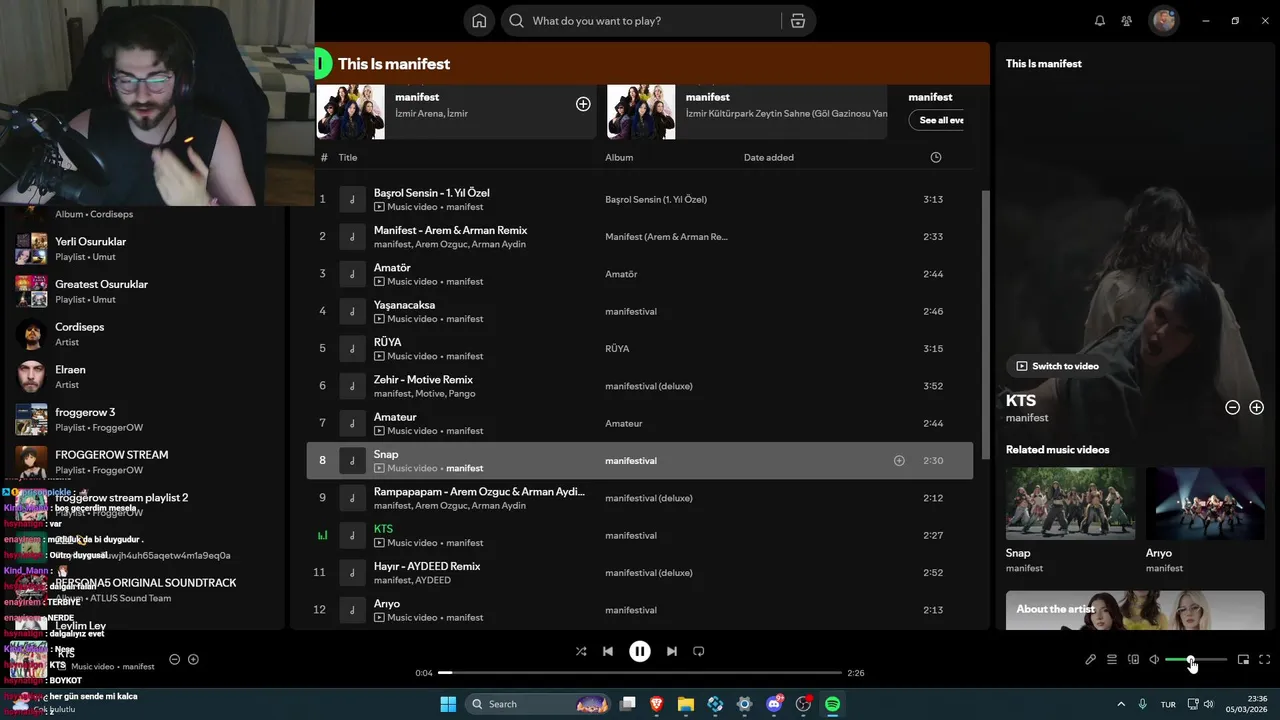This screenshot has height=720, width=1280.
Task: Open Task View on taskbar
Action: click(x=628, y=704)
